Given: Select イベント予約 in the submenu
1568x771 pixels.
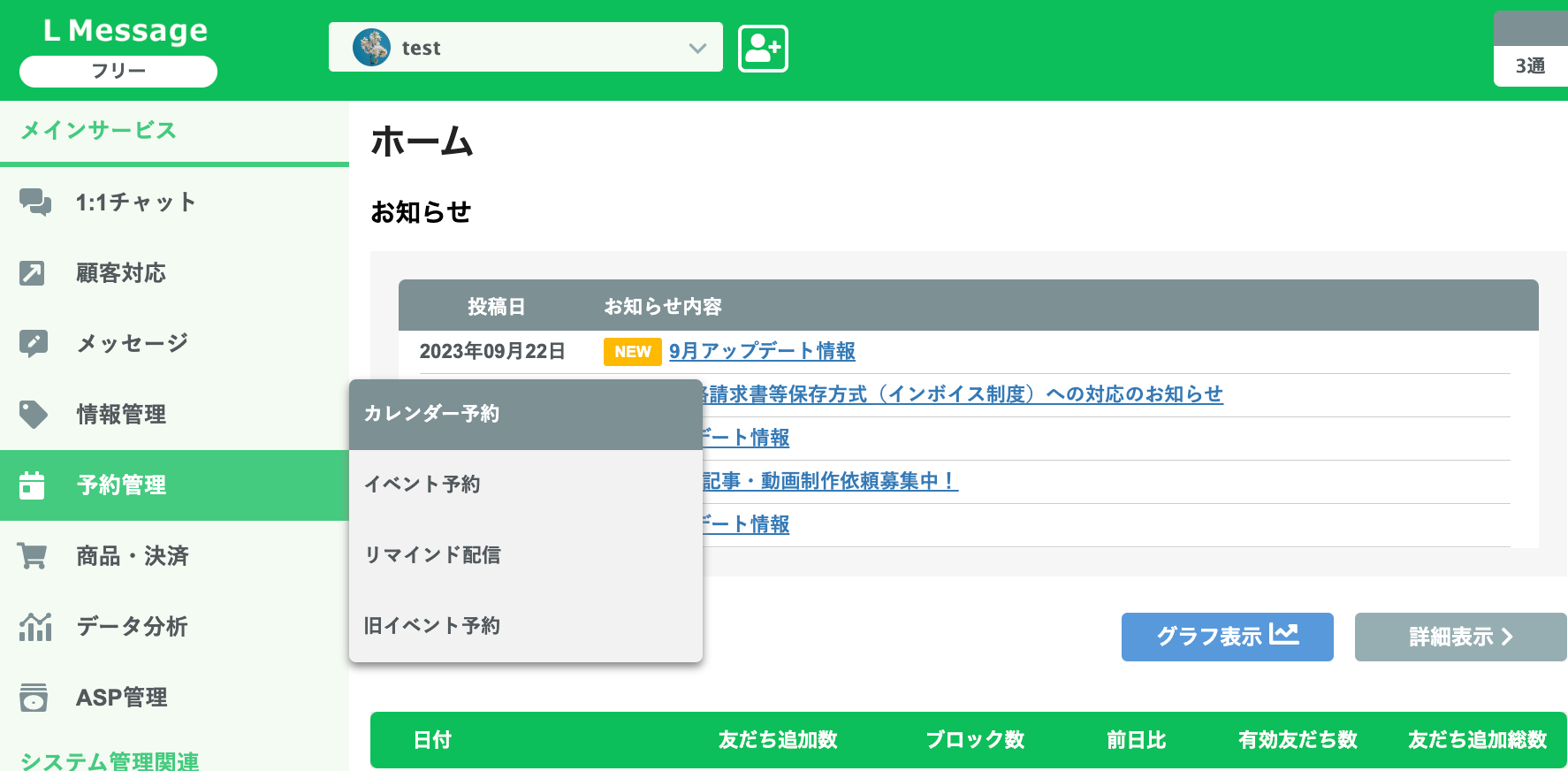Looking at the screenshot, I should [526, 485].
